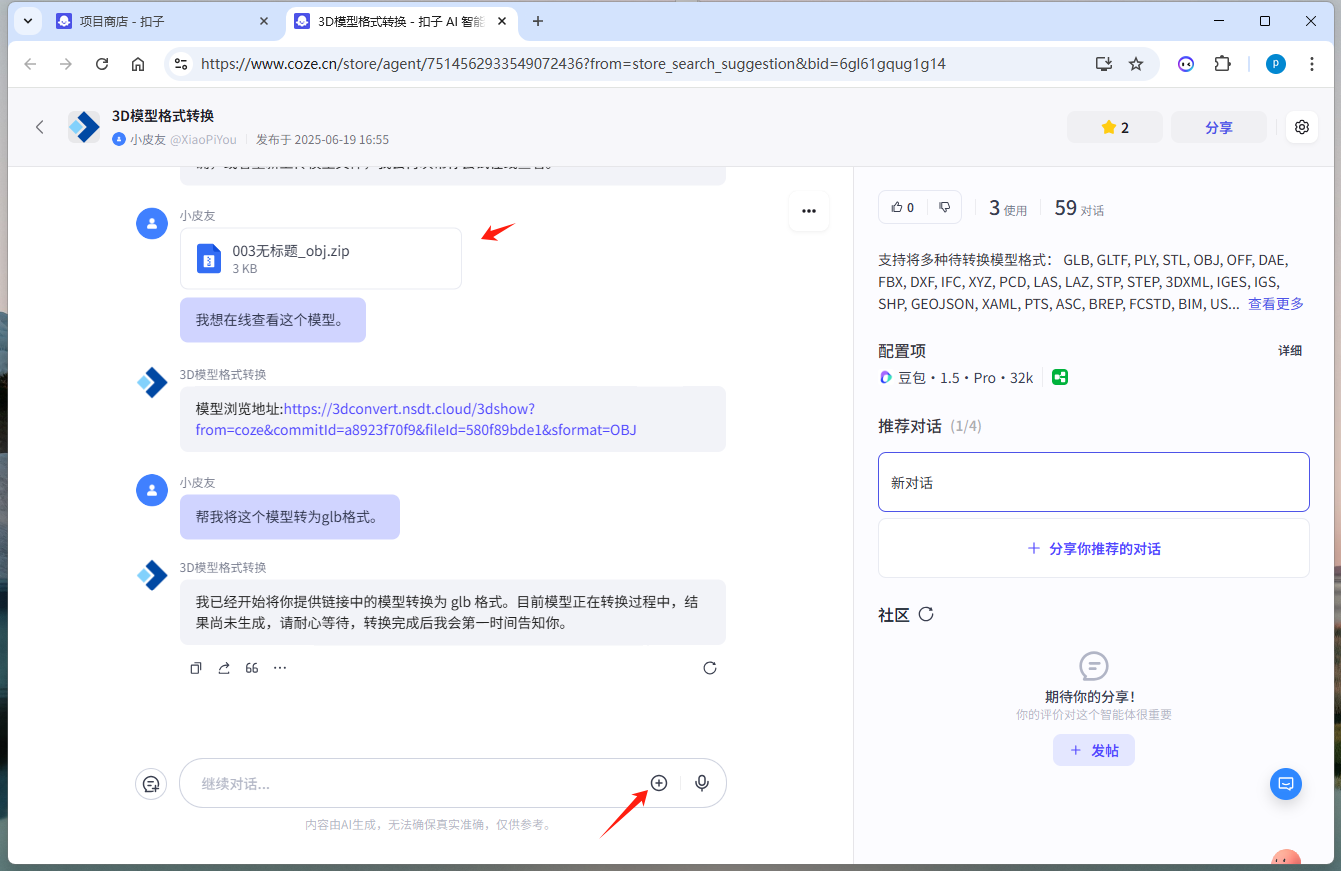Click the message 我想在线查看这个模型。
The width and height of the screenshot is (1341, 871).
tap(273, 320)
